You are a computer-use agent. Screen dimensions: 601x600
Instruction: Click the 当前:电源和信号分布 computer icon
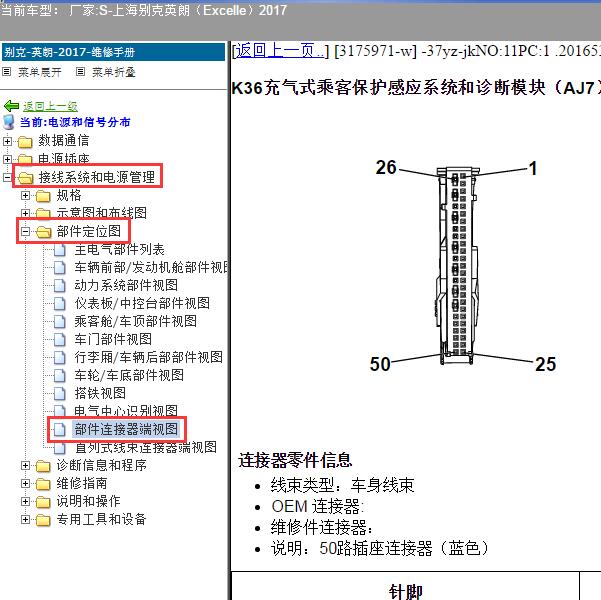pos(8,122)
